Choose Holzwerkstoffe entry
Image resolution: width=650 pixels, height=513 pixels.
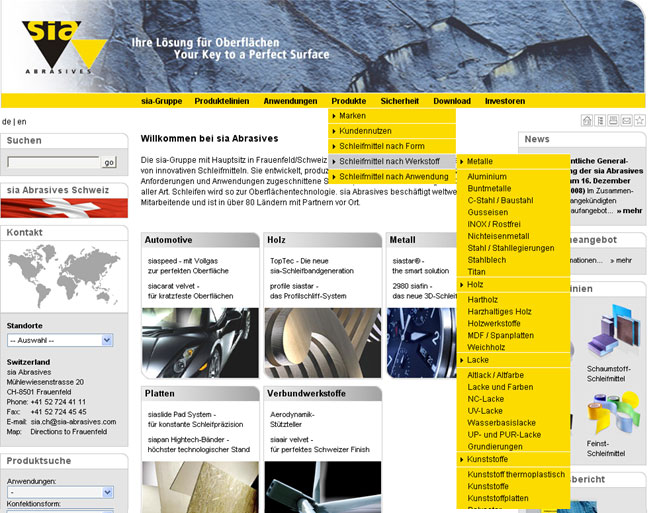click(494, 324)
